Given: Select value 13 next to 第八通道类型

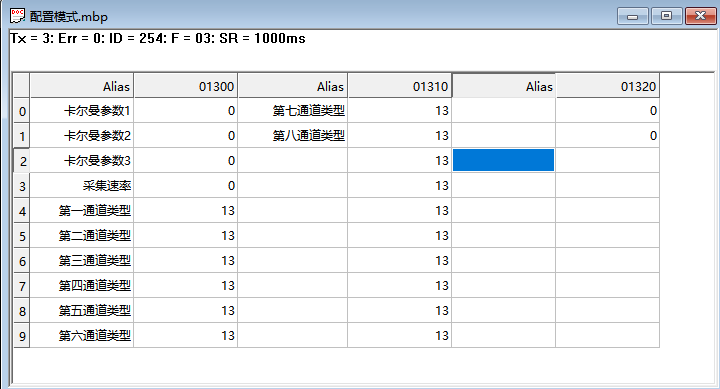Looking at the screenshot, I should pos(399,135).
